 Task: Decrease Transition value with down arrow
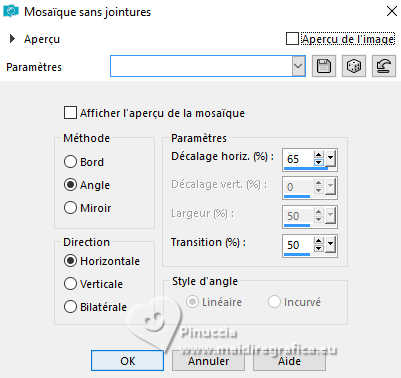tap(319, 248)
